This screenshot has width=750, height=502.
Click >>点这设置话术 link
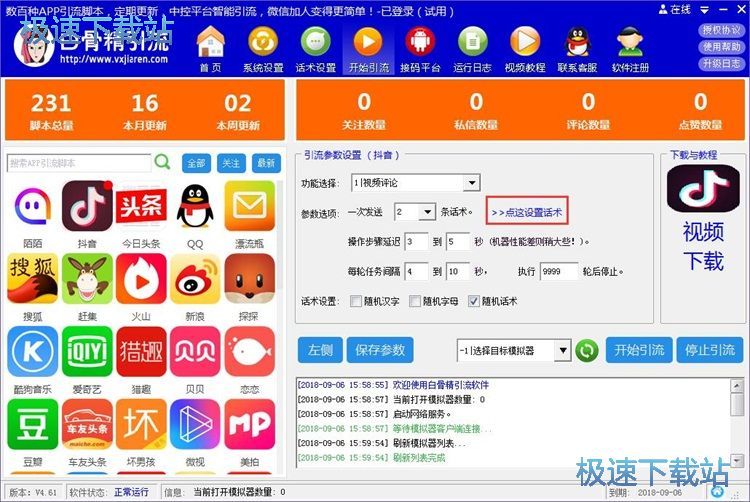pyautogui.click(x=527, y=212)
